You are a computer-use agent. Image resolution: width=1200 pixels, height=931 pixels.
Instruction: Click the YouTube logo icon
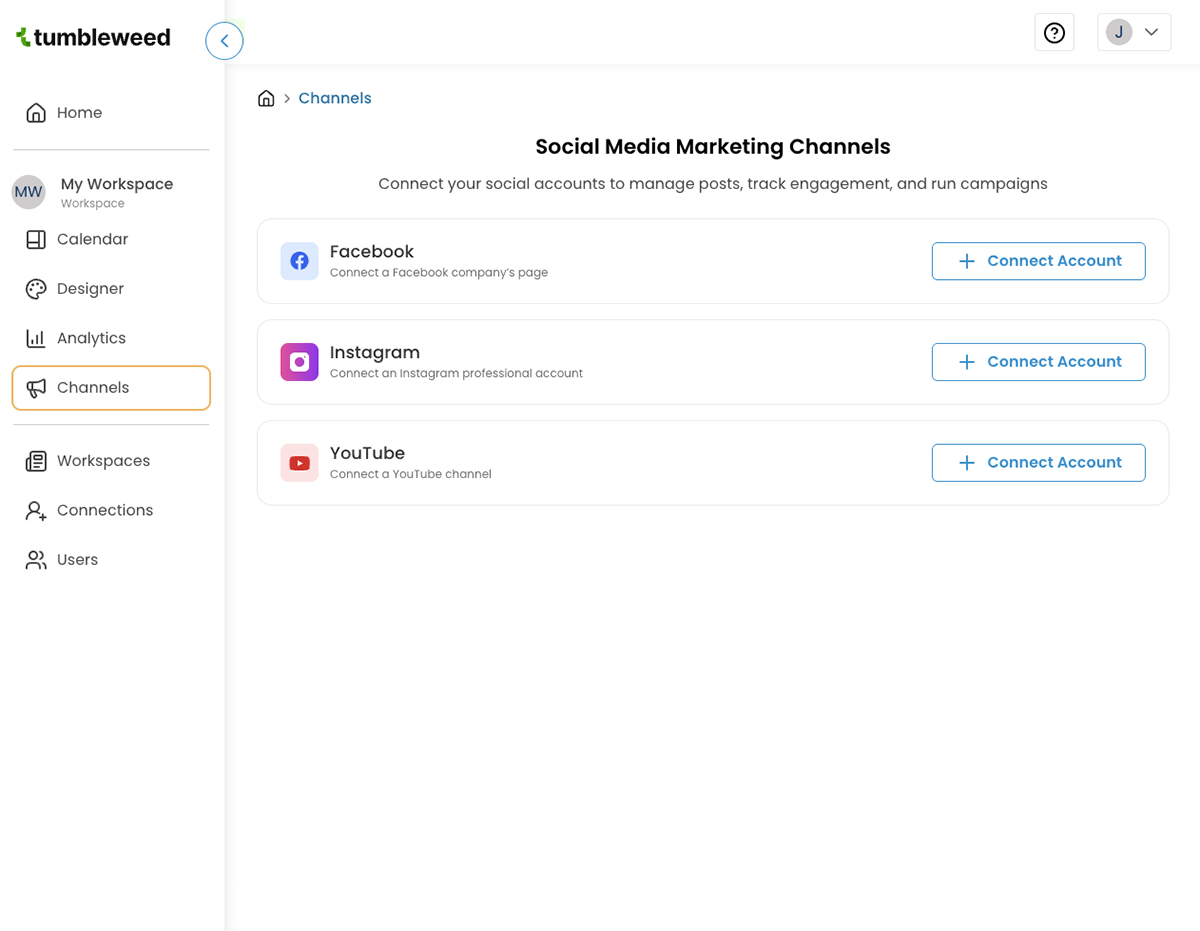click(x=299, y=462)
